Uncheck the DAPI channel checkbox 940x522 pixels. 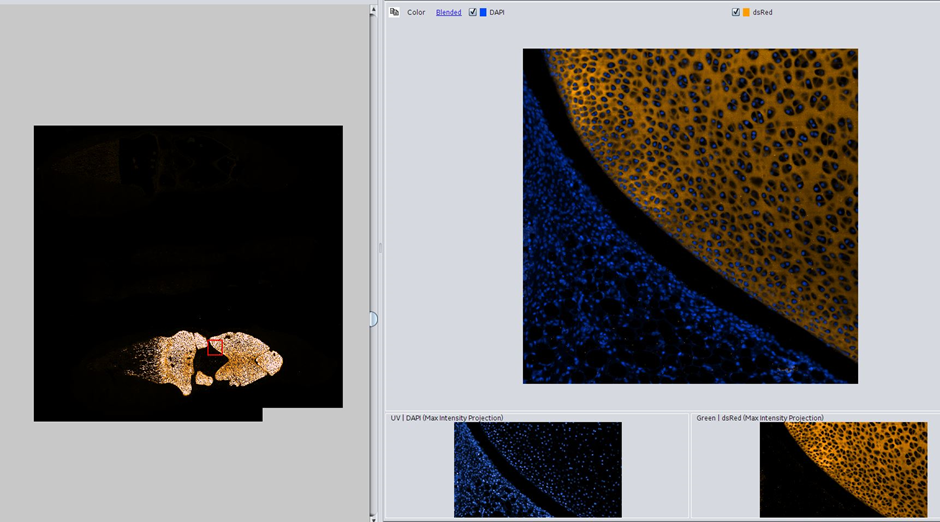[x=473, y=13]
